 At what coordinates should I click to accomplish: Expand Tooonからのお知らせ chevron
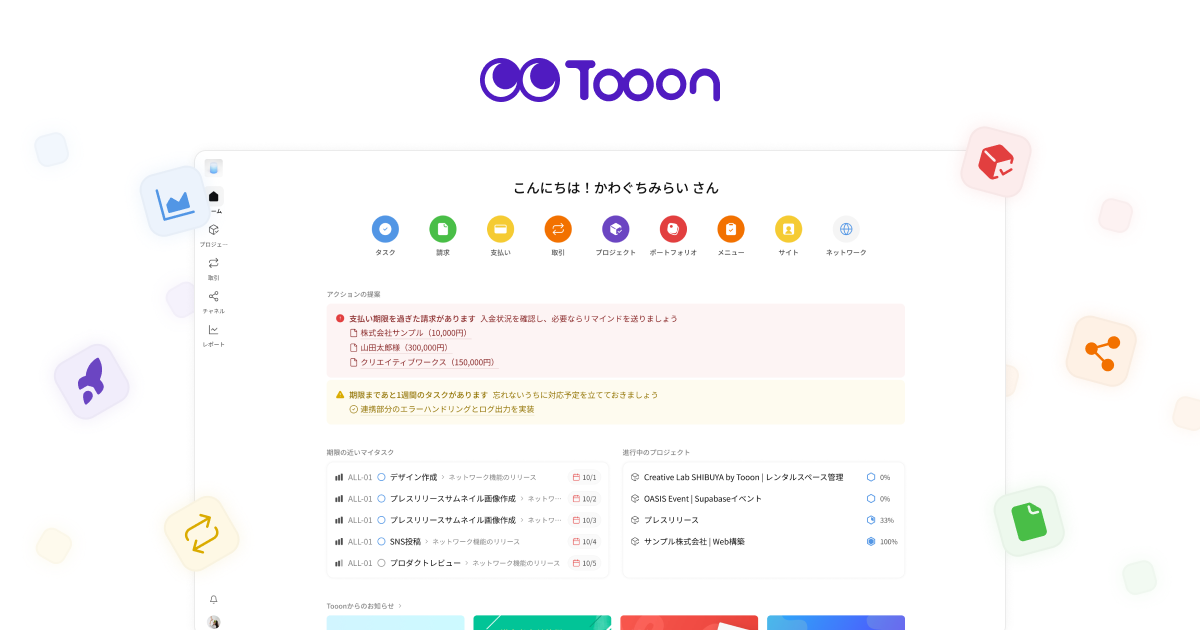tap(400, 606)
